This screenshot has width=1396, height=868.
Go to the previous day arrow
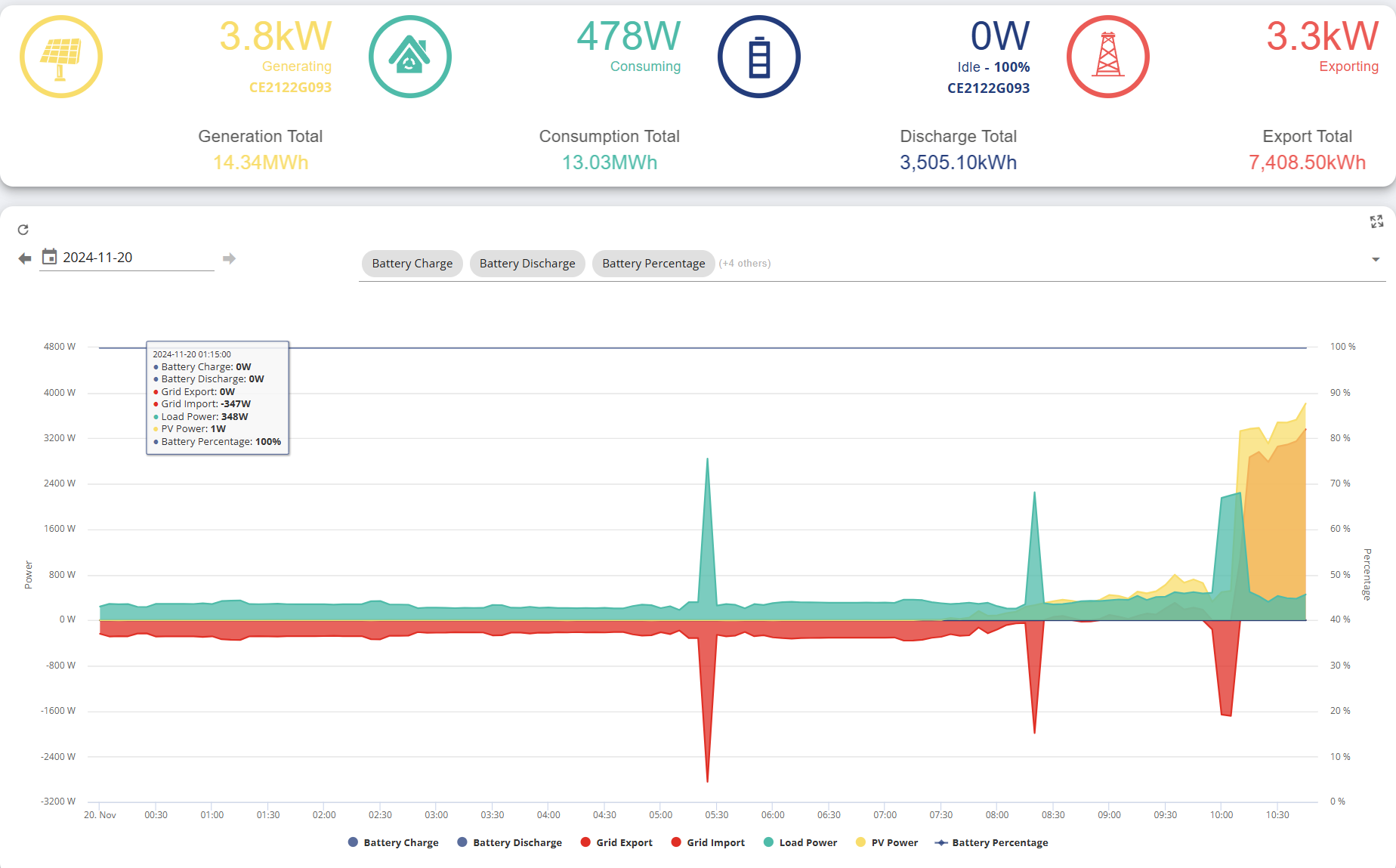click(25, 258)
